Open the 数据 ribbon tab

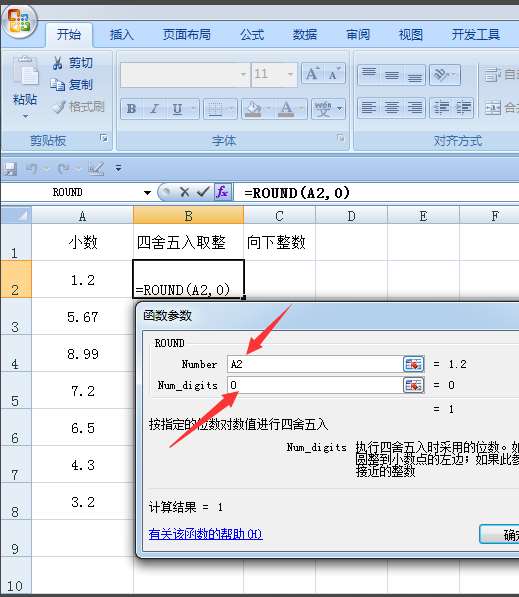point(305,35)
